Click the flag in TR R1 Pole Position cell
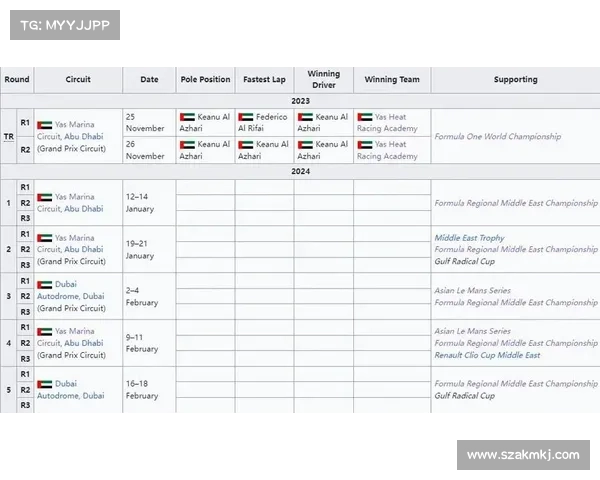This screenshot has height=480, width=600. pos(186,117)
